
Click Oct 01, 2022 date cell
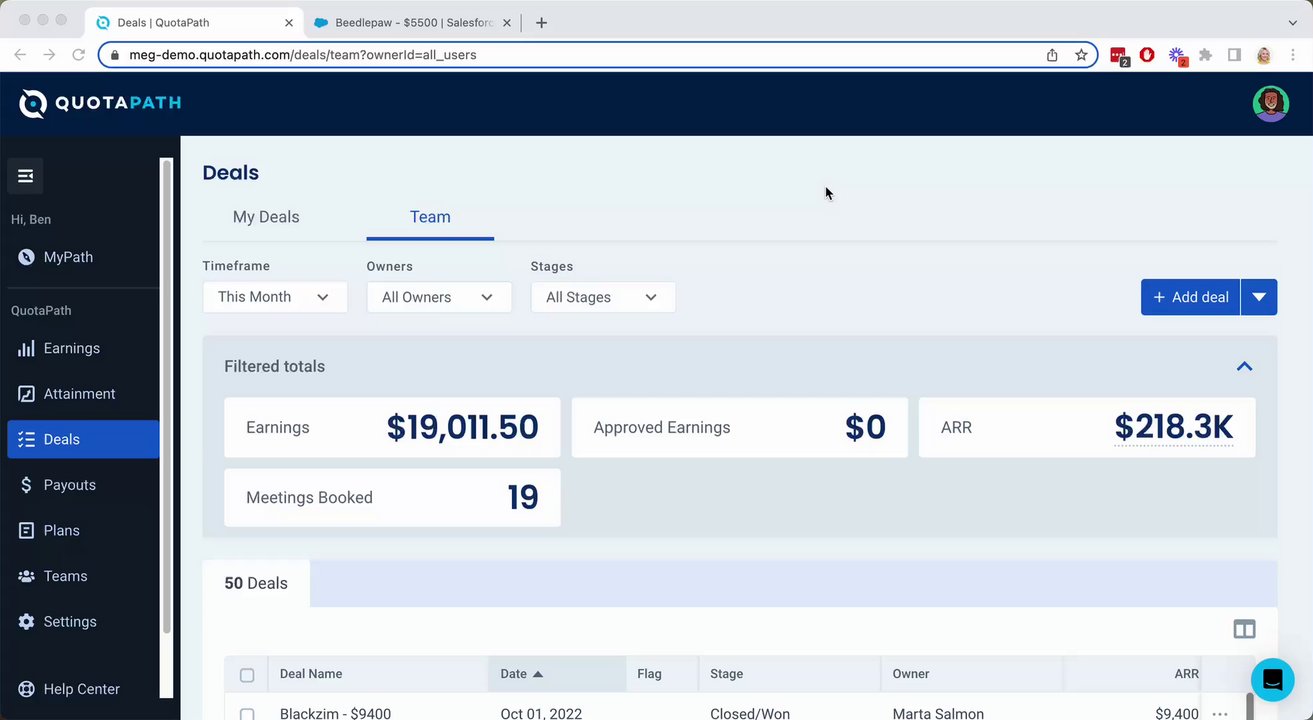tap(541, 714)
